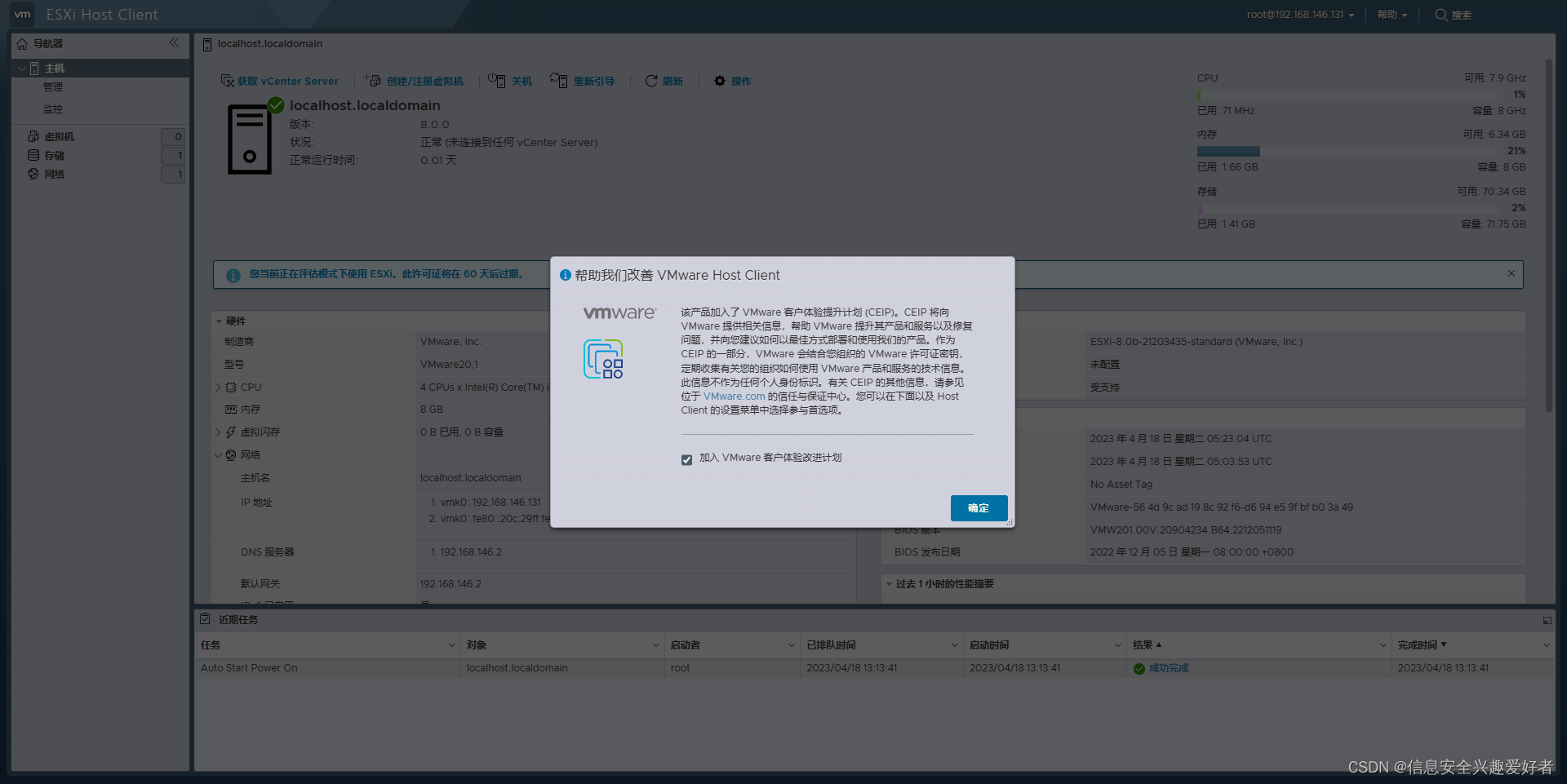The image size is (1567, 784).
Task: Click the completed successfully result link
Action: [x=1169, y=668]
